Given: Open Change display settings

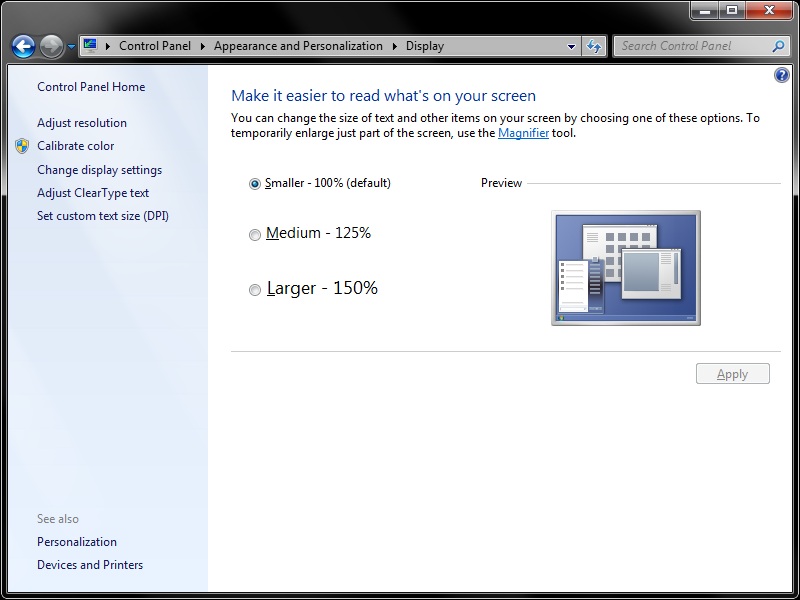Looking at the screenshot, I should pos(99,170).
